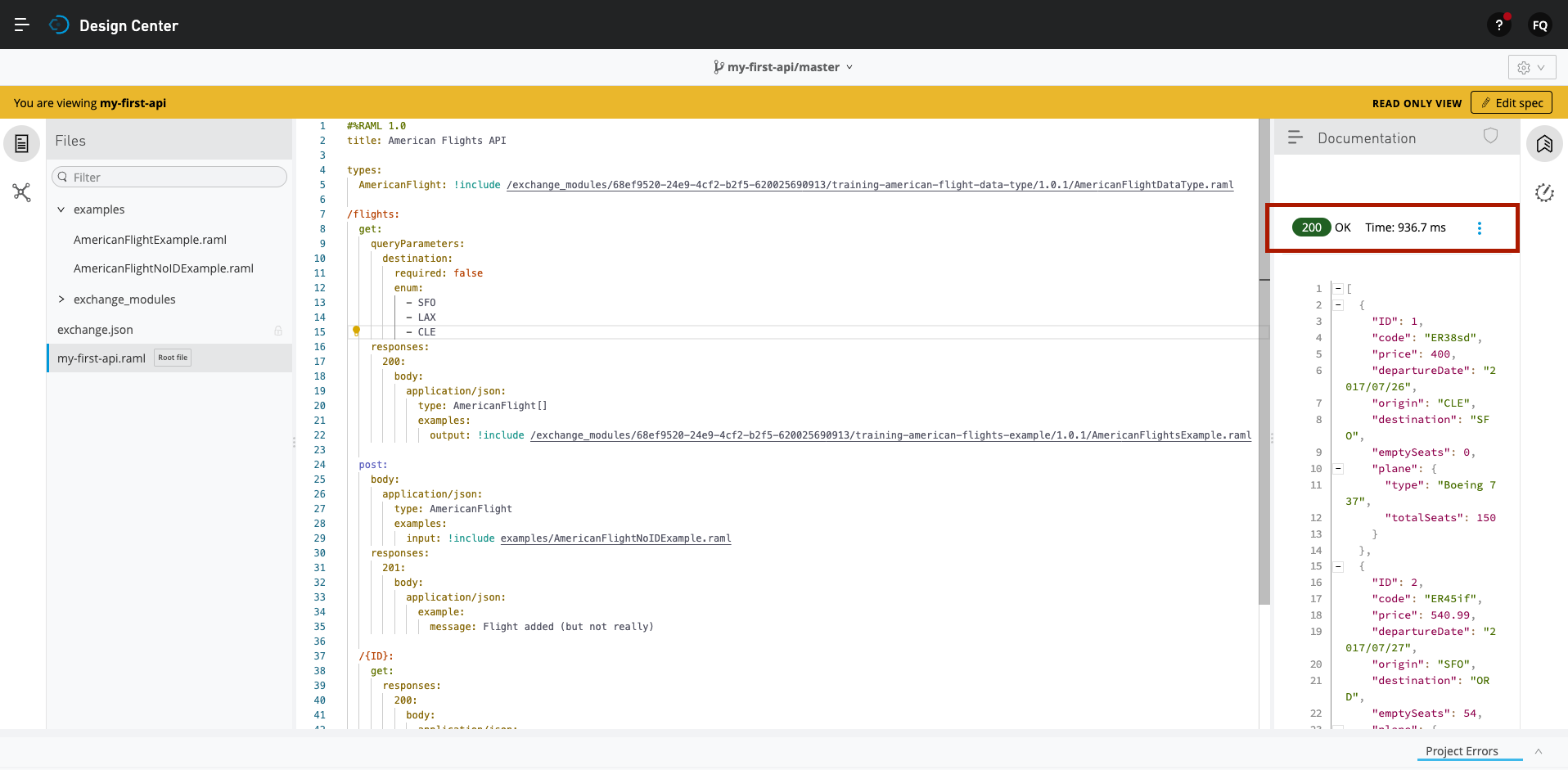Collapse the first flight object in response

click(1338, 305)
